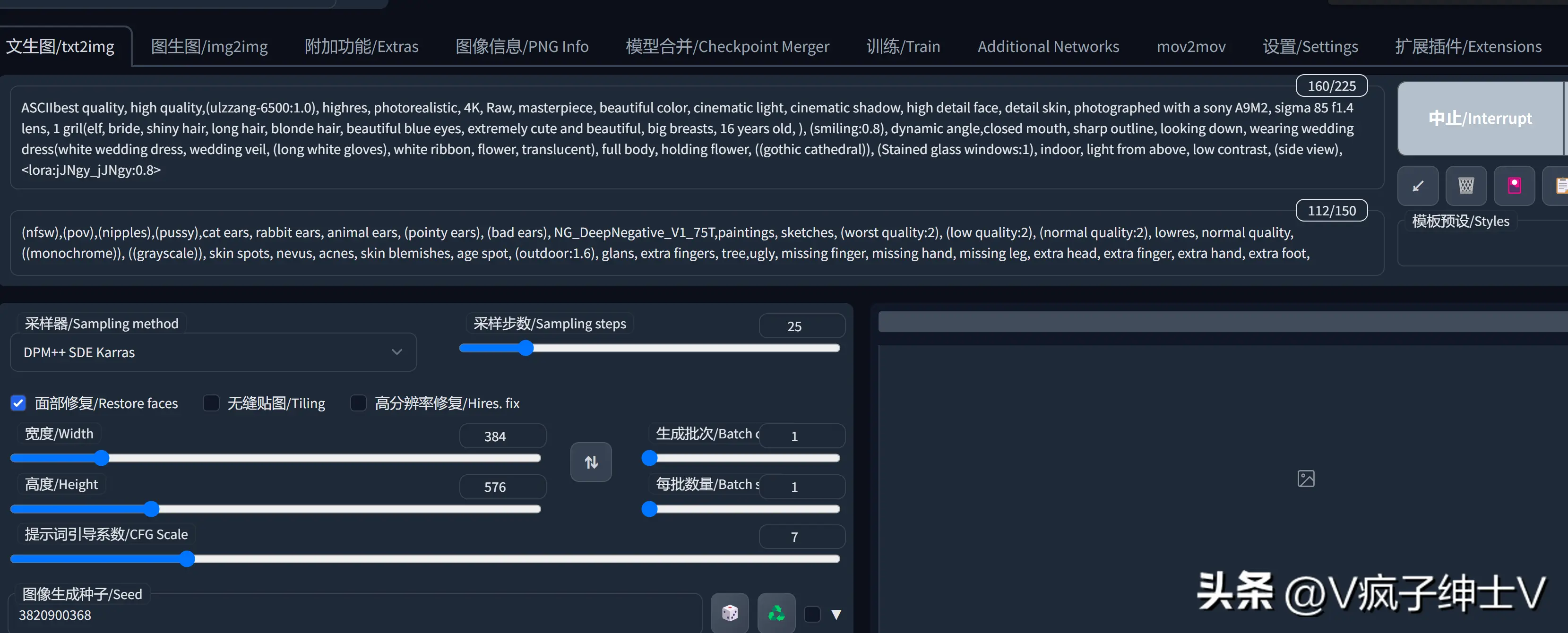Reuse last seed with green recycle icon
The height and width of the screenshot is (633, 1568).
pos(776,612)
